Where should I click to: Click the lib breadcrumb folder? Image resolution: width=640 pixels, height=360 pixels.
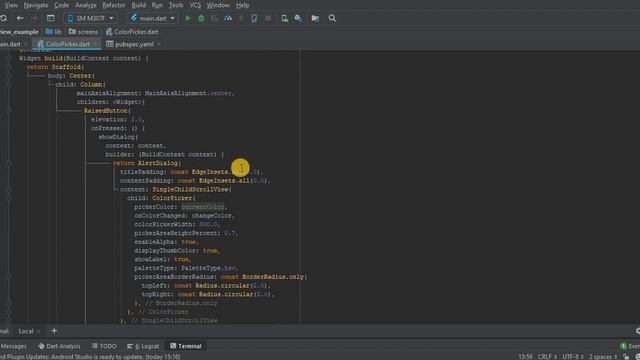click(x=54, y=31)
